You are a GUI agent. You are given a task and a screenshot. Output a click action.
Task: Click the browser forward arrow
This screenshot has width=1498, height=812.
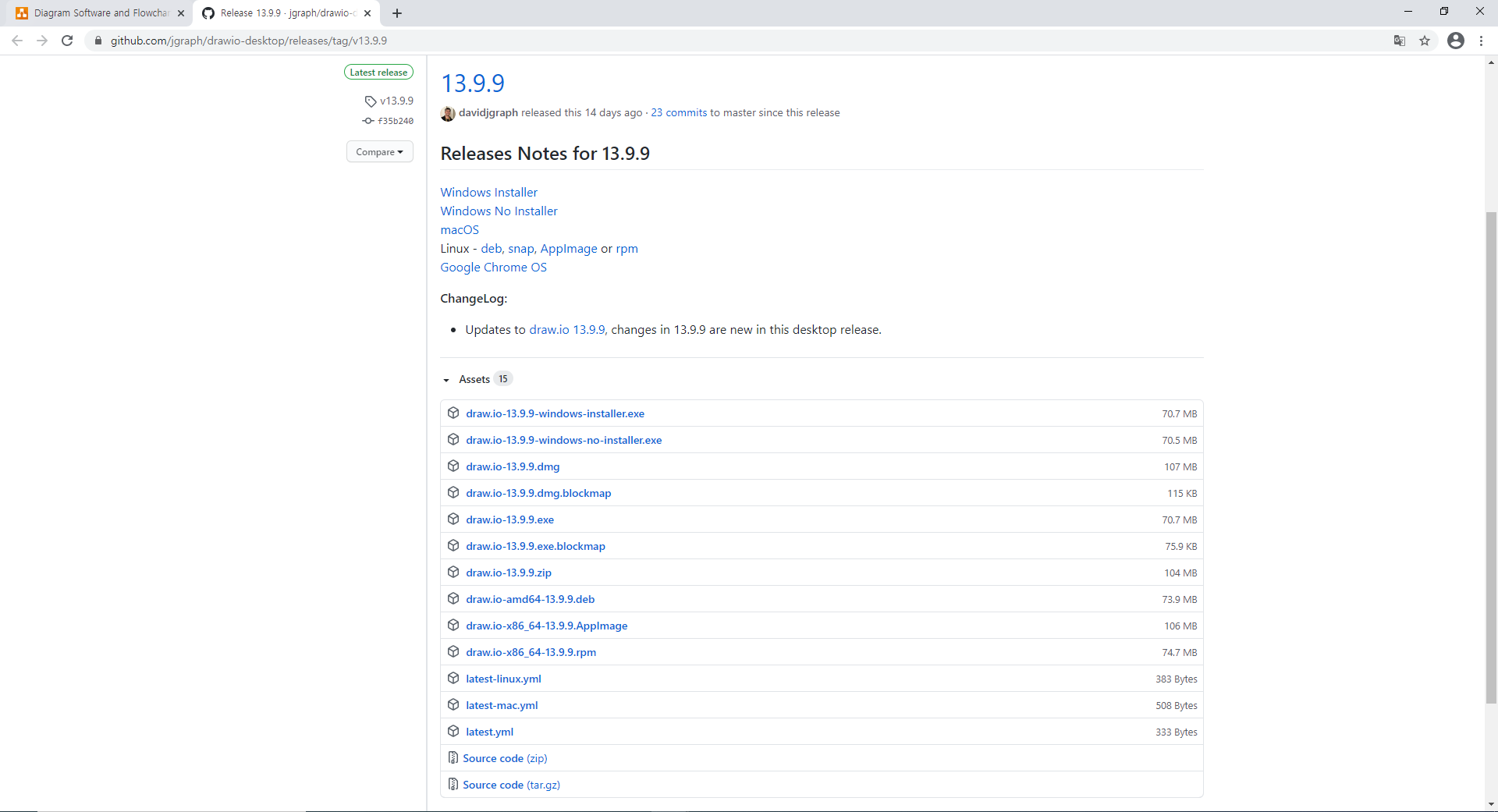[x=42, y=41]
